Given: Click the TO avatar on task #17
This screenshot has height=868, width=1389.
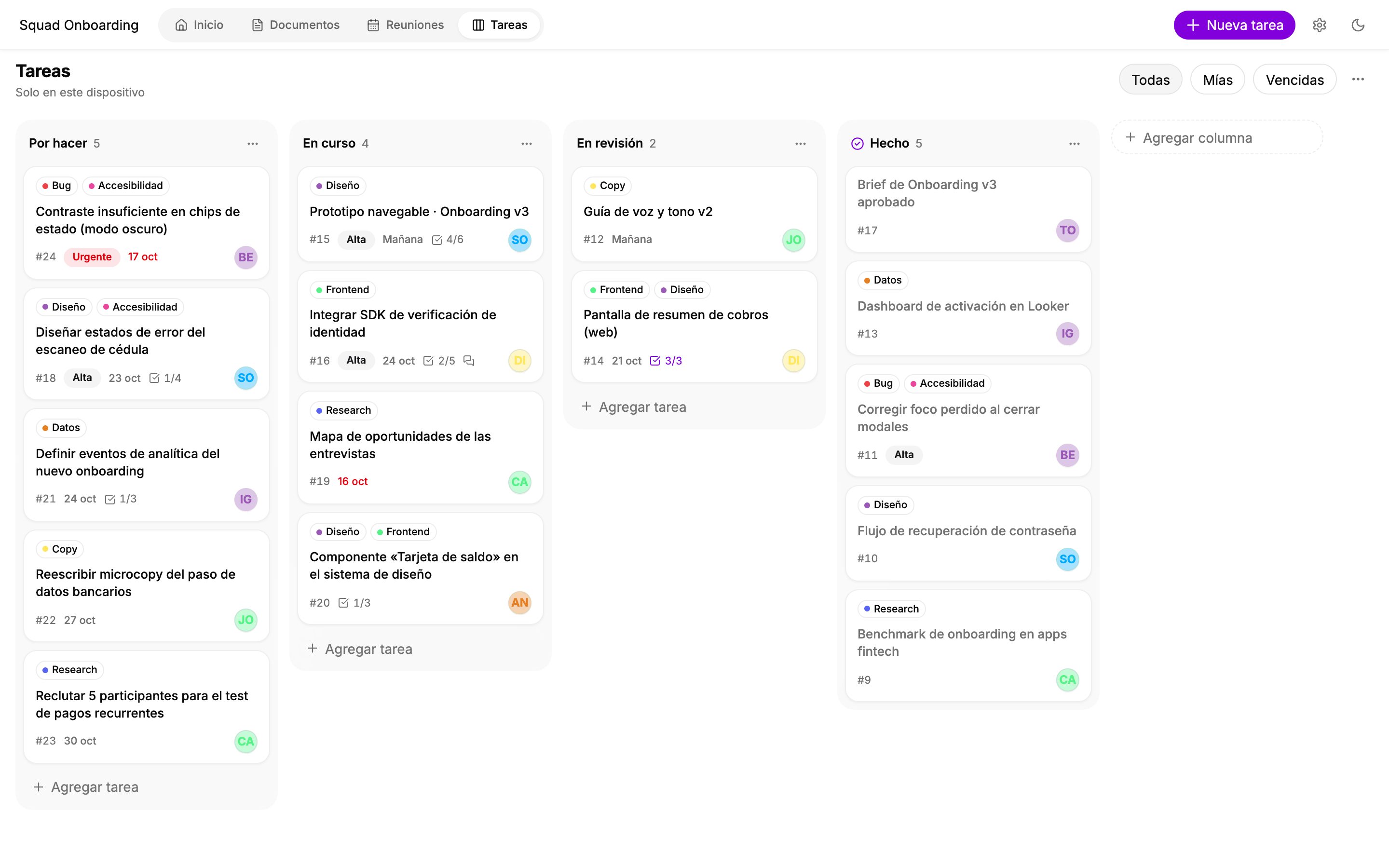Looking at the screenshot, I should click(x=1067, y=230).
